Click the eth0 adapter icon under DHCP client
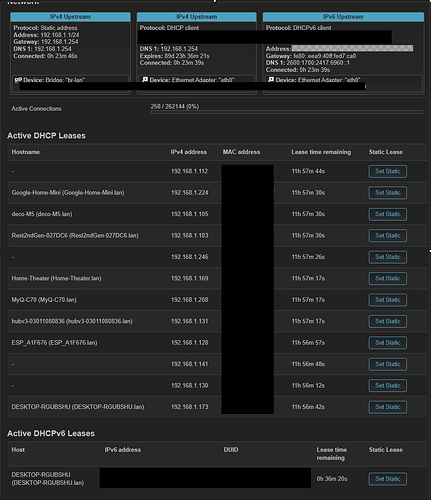431x500 pixels. pyautogui.click(x=145, y=80)
